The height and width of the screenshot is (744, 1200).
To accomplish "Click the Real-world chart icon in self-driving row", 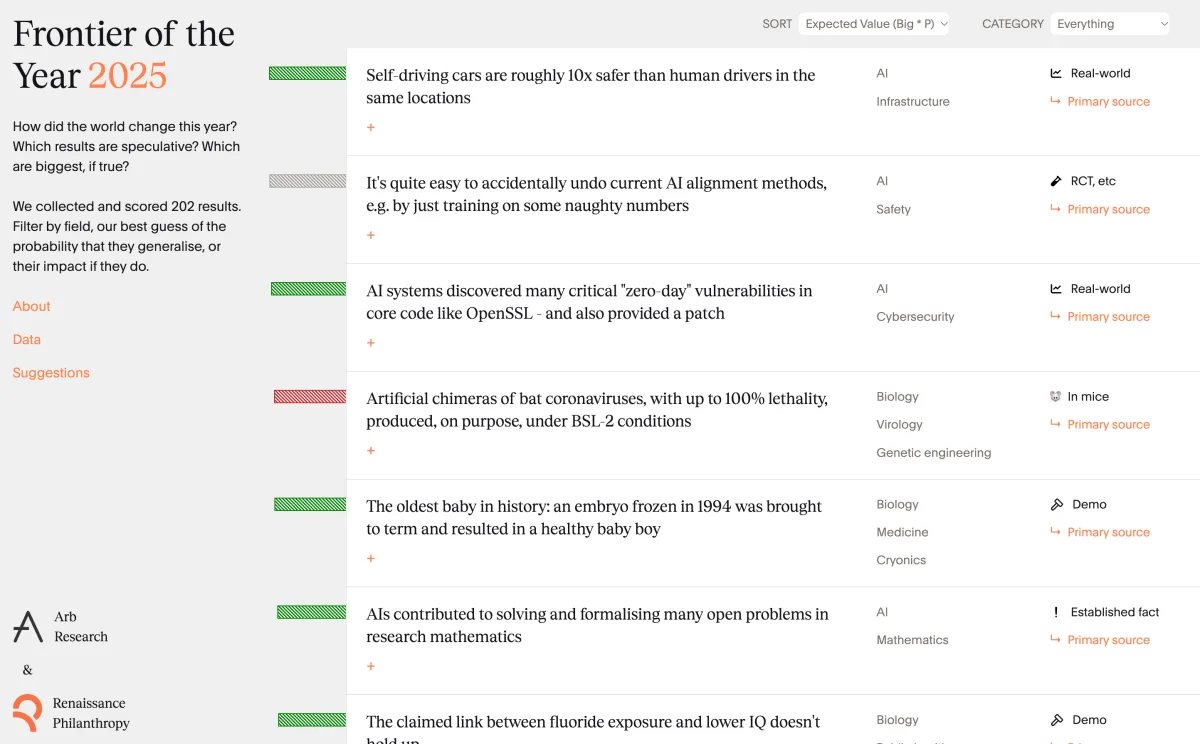I will [x=1056, y=73].
